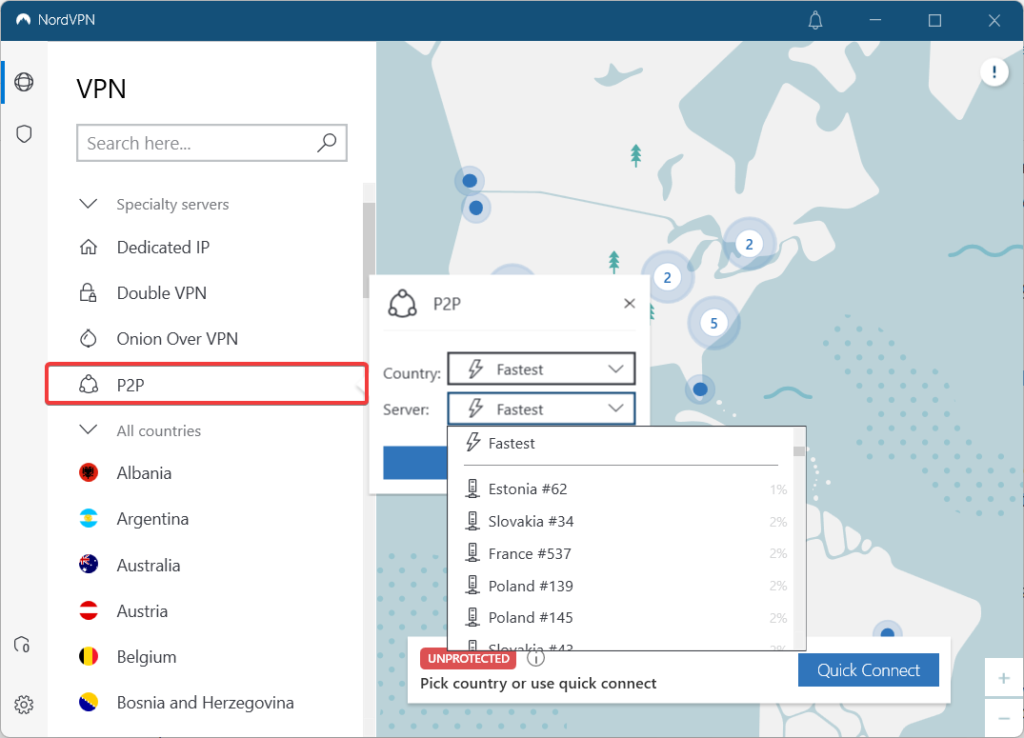Select Double VPN specialty server
The height and width of the screenshot is (738, 1024).
[x=161, y=293]
